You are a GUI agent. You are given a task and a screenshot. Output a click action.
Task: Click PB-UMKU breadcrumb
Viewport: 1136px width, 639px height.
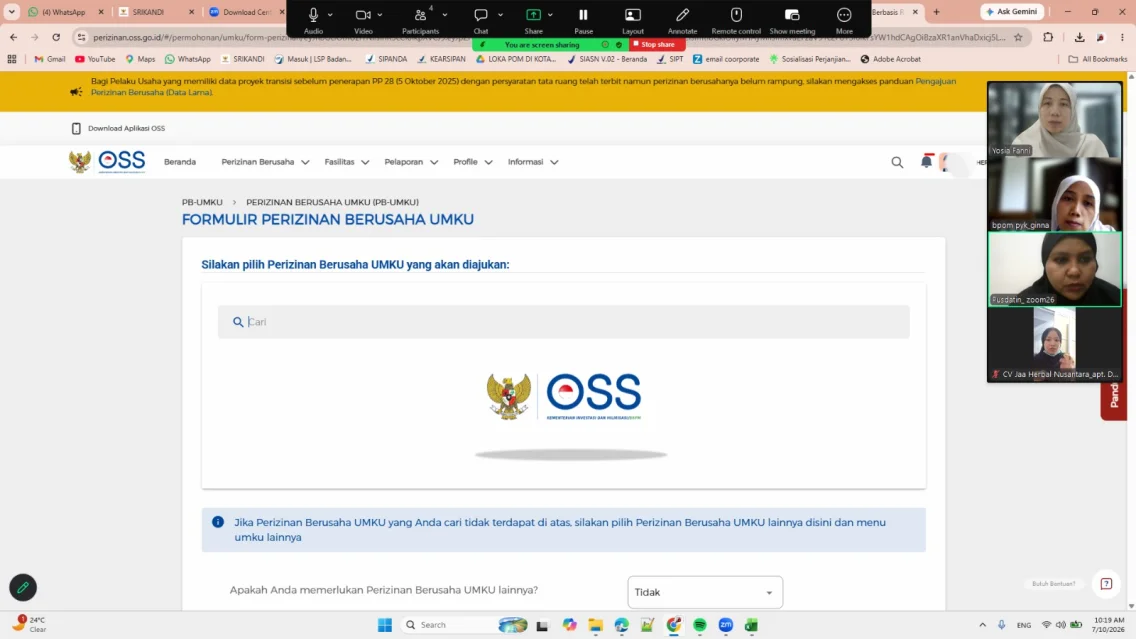(202, 202)
